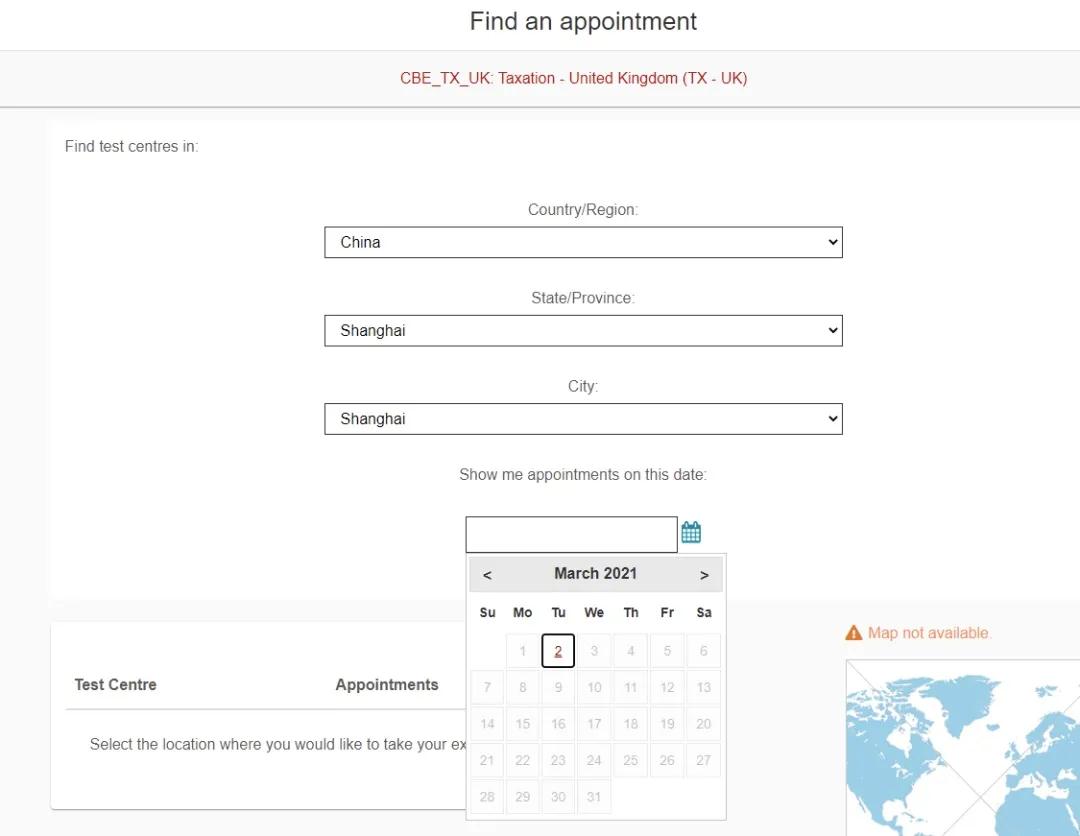This screenshot has width=1080, height=836.
Task: Click the March 2021 calendar title
Action: pos(595,574)
